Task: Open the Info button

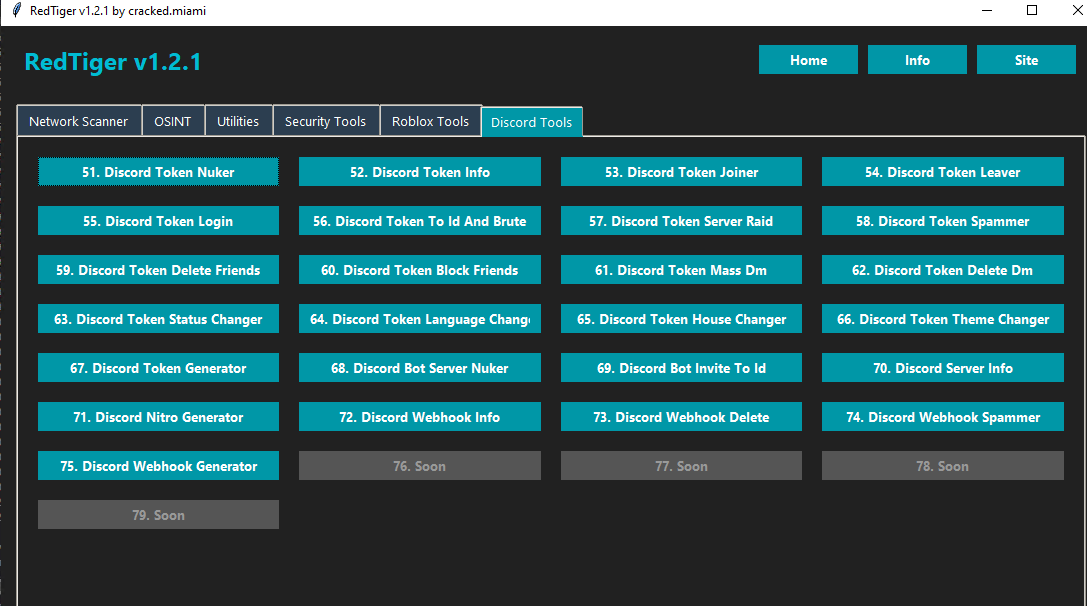Action: click(x=917, y=60)
